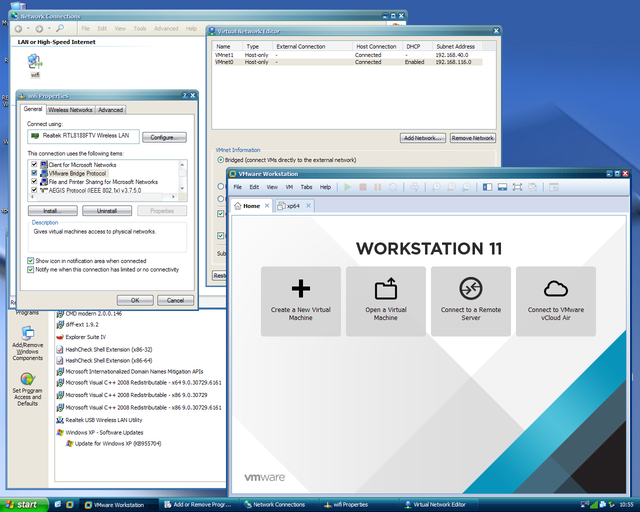
Task: Select the VMnet0 row in Virtual Network Editor
Action: point(348,62)
